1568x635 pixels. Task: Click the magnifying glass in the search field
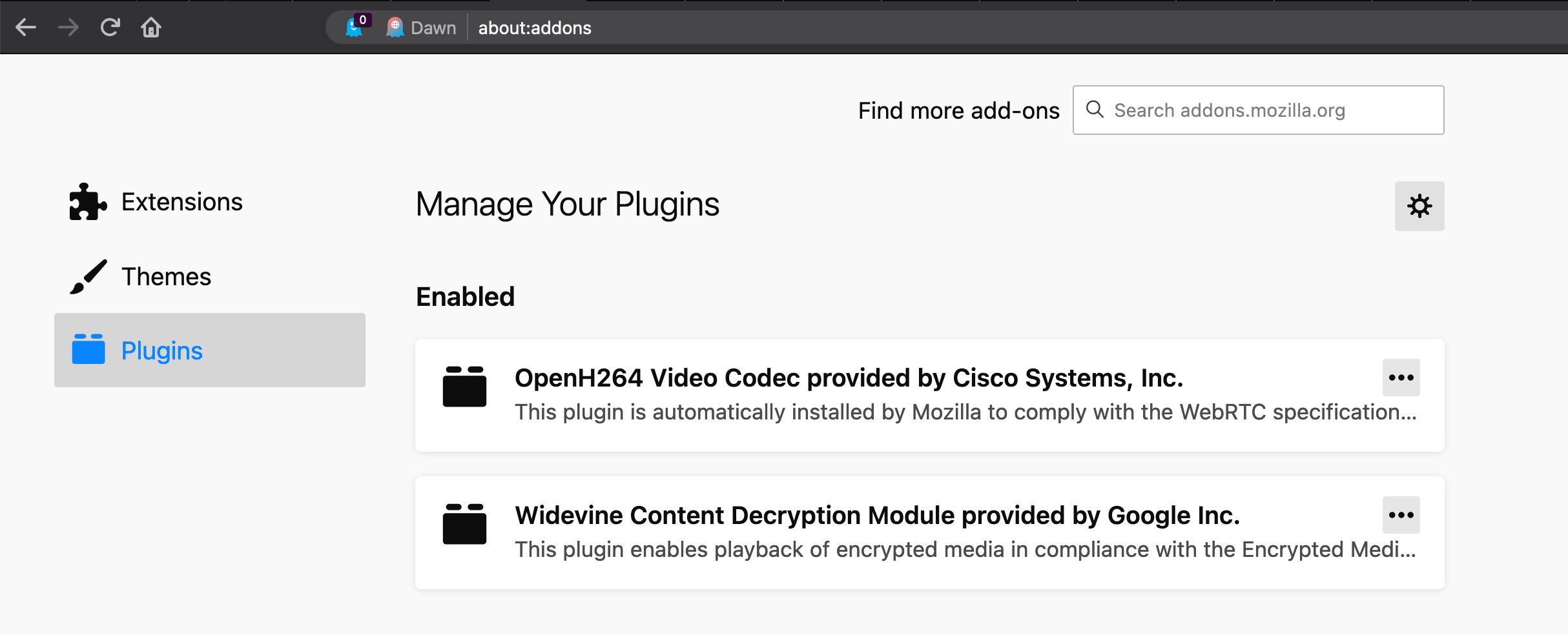tap(1095, 110)
